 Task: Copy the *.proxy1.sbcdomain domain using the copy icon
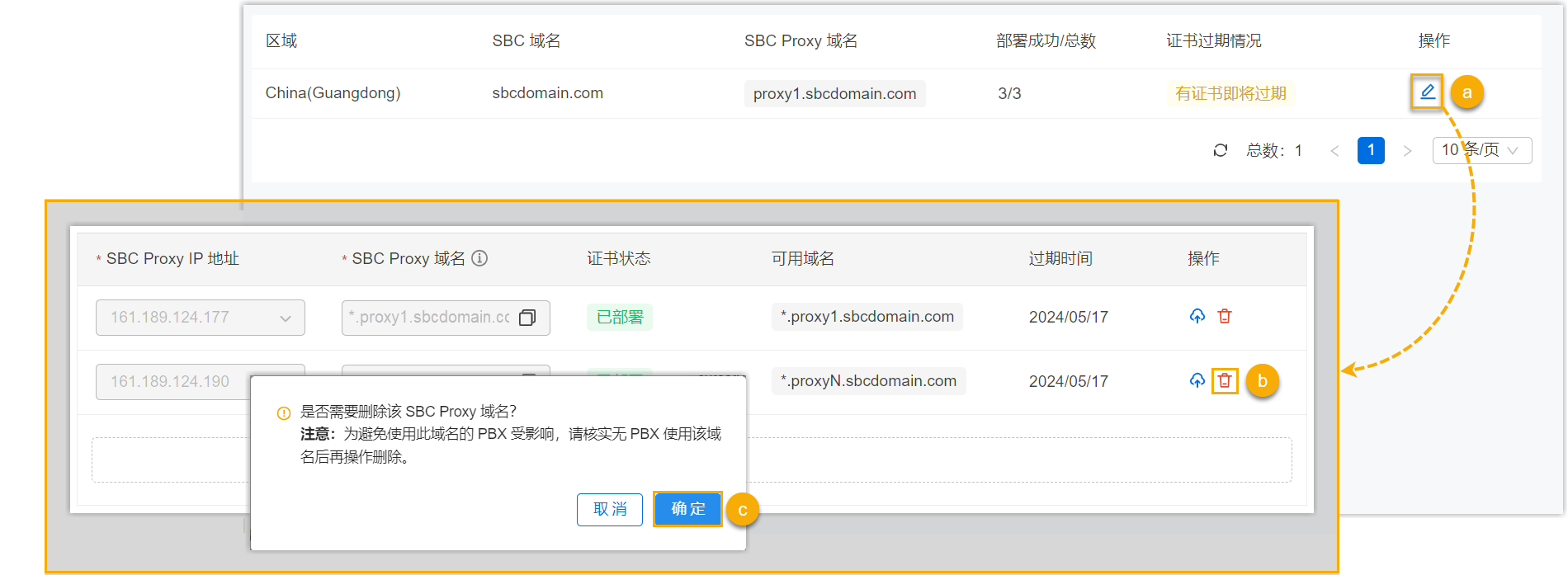tap(527, 318)
